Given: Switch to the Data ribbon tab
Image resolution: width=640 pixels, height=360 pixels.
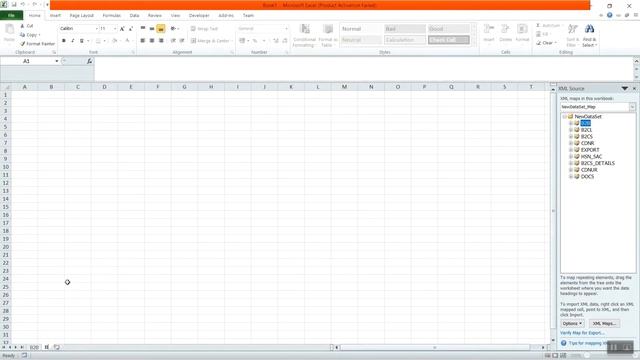Looking at the screenshot, I should (134, 16).
